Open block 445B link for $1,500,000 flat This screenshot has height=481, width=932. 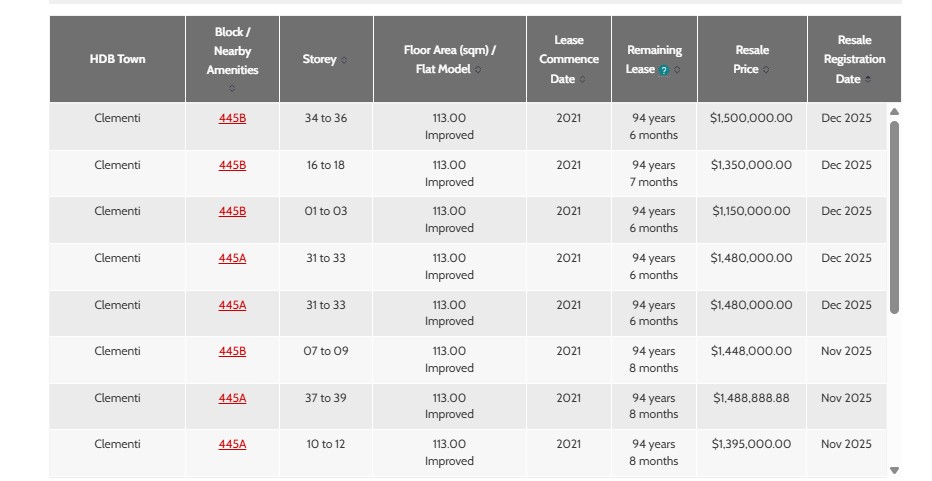pos(232,118)
